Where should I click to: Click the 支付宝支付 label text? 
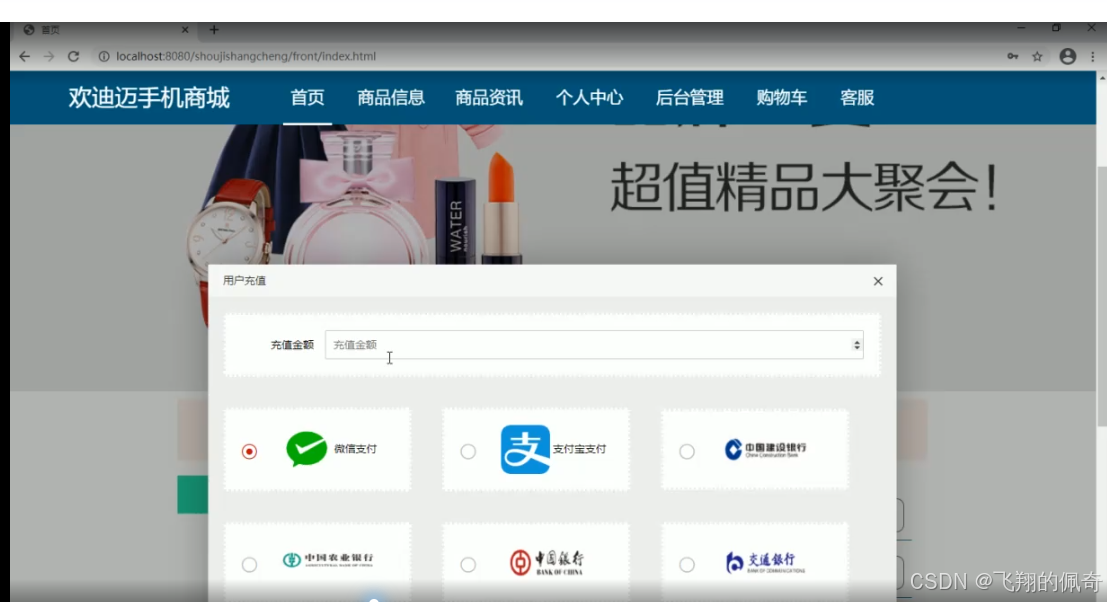pyautogui.click(x=579, y=449)
